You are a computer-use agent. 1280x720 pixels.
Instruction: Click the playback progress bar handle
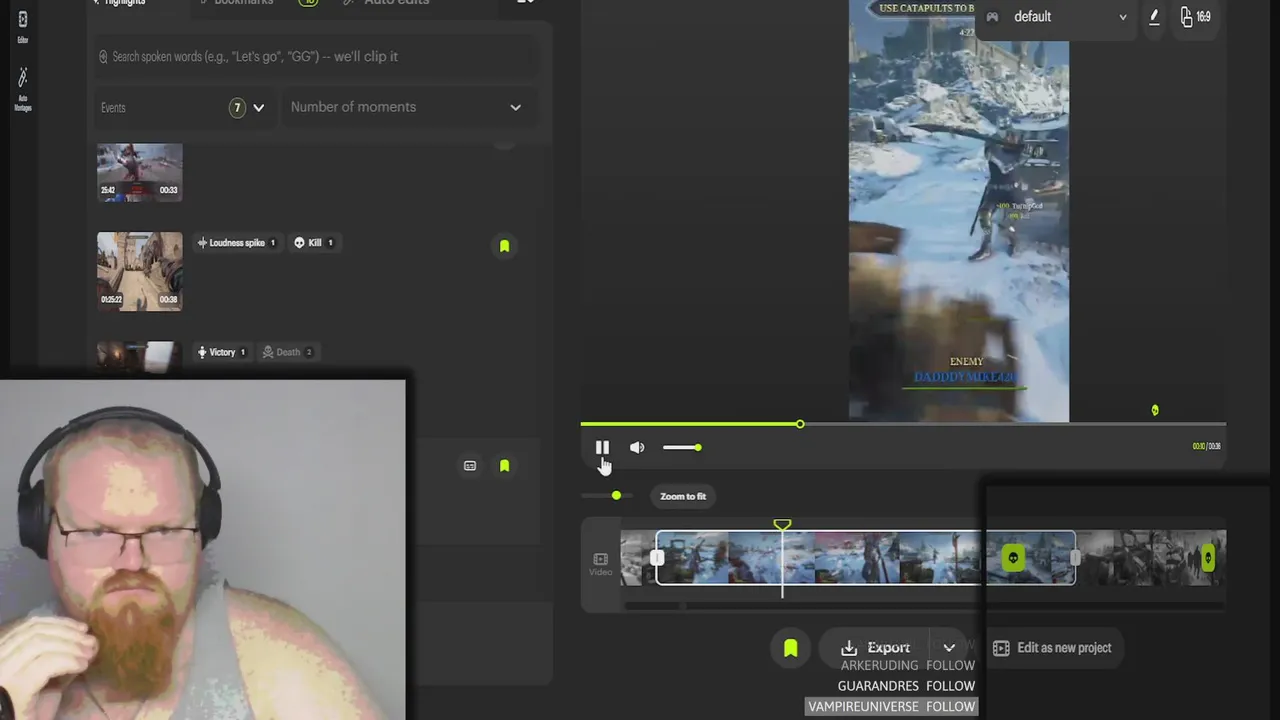tap(800, 424)
